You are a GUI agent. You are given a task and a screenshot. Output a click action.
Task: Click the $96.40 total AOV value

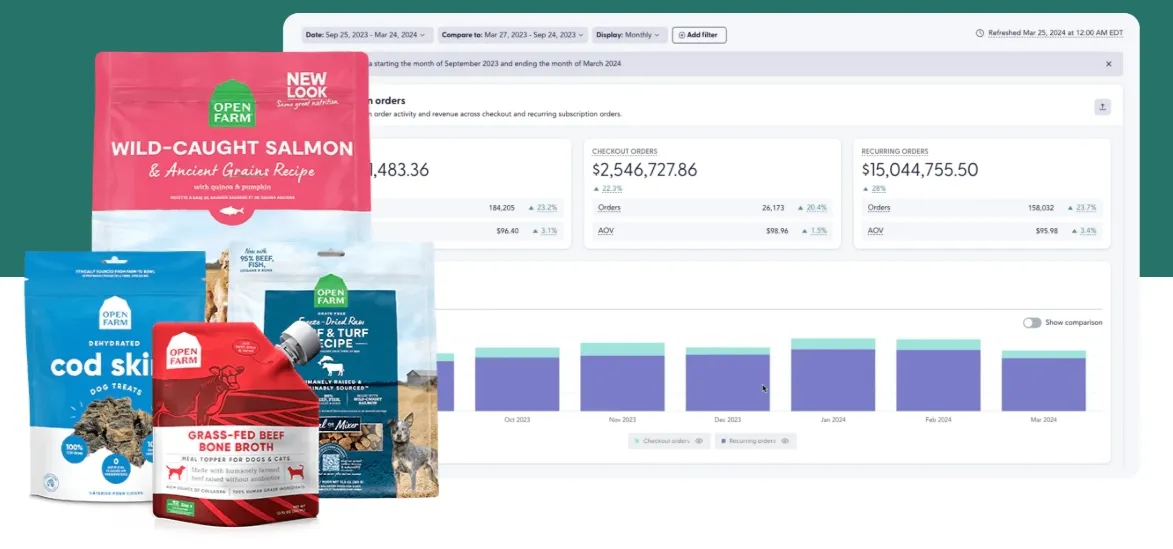click(x=507, y=230)
